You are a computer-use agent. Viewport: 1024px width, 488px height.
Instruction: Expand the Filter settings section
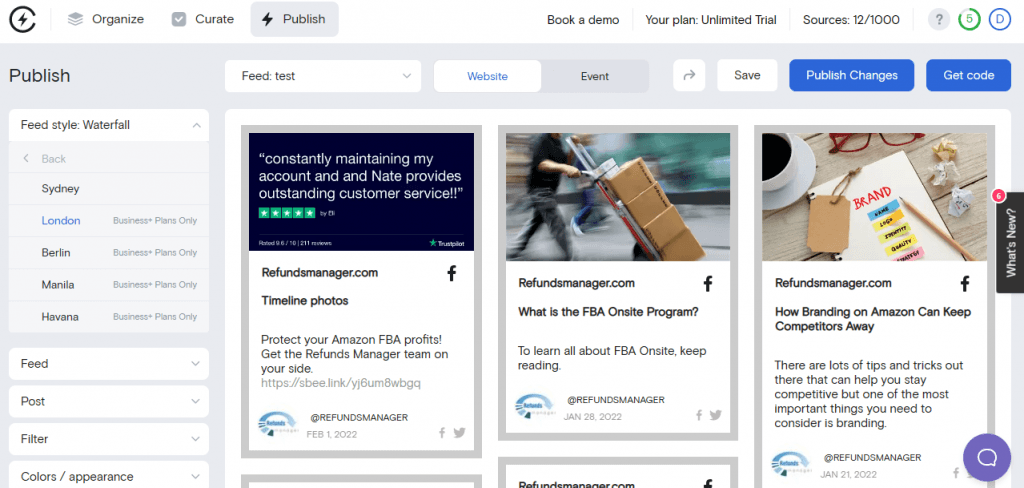(x=109, y=439)
